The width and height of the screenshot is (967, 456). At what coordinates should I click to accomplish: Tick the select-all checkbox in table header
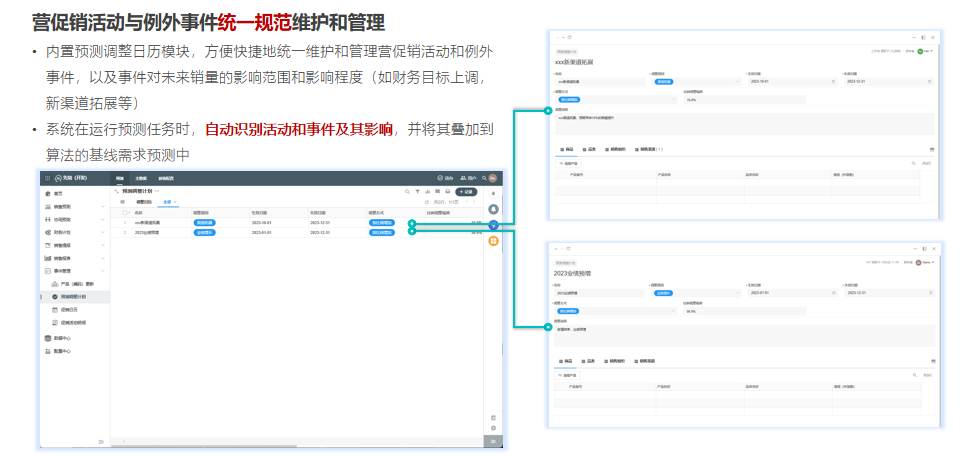coord(125,212)
